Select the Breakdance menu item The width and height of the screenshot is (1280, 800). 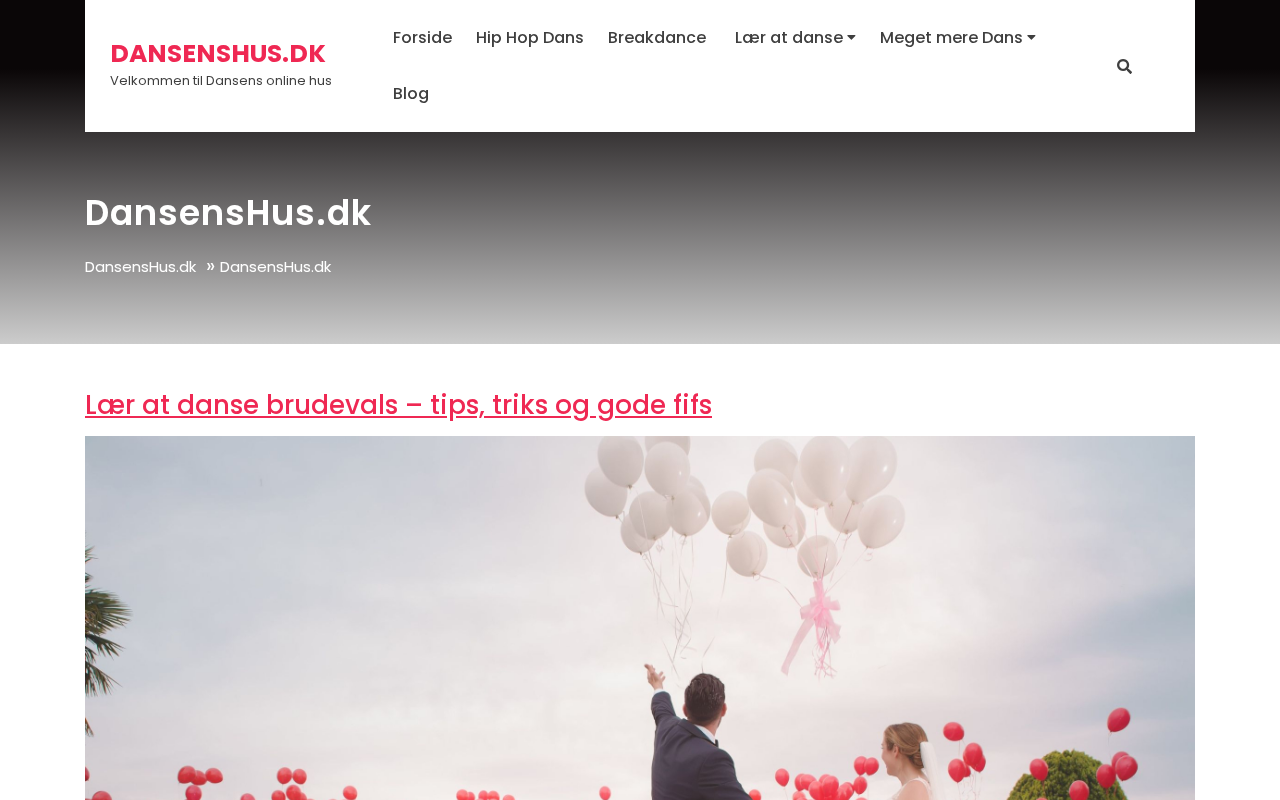pos(657,38)
